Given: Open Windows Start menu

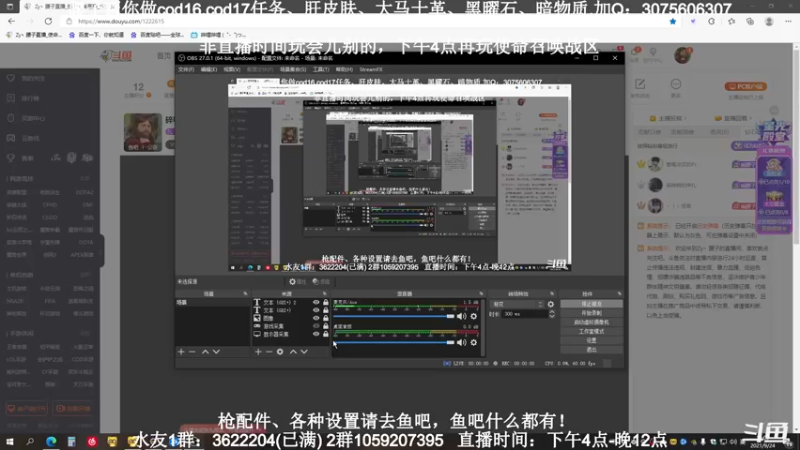Looking at the screenshot, I should coord(10,441).
